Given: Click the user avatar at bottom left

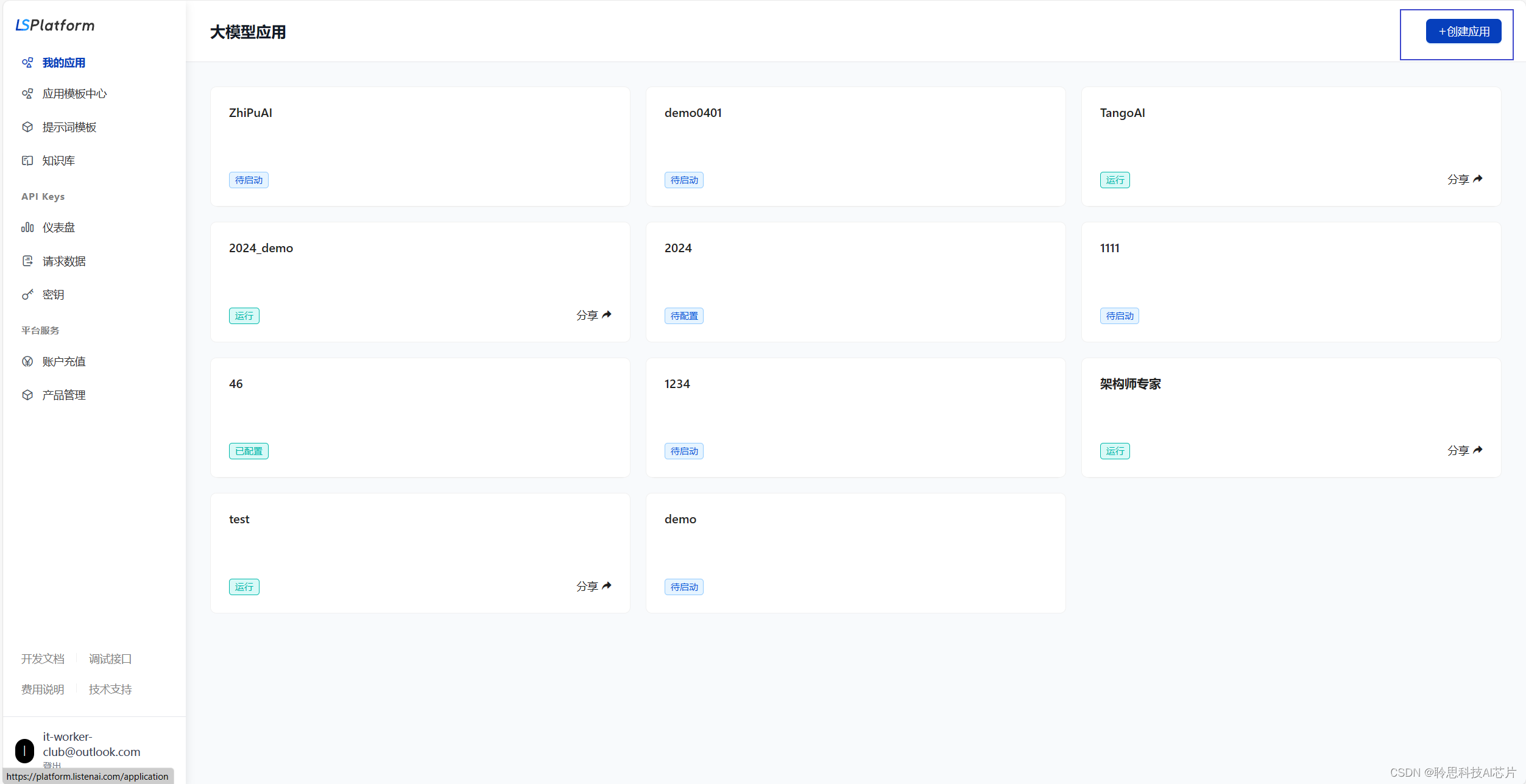Looking at the screenshot, I should (x=24, y=750).
